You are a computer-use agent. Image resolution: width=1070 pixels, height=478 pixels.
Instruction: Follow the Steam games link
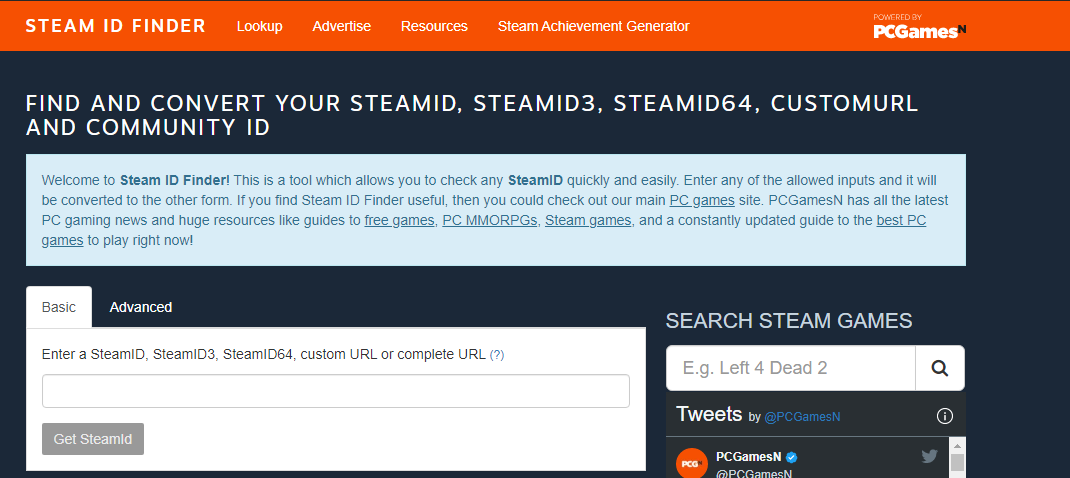[x=589, y=221]
